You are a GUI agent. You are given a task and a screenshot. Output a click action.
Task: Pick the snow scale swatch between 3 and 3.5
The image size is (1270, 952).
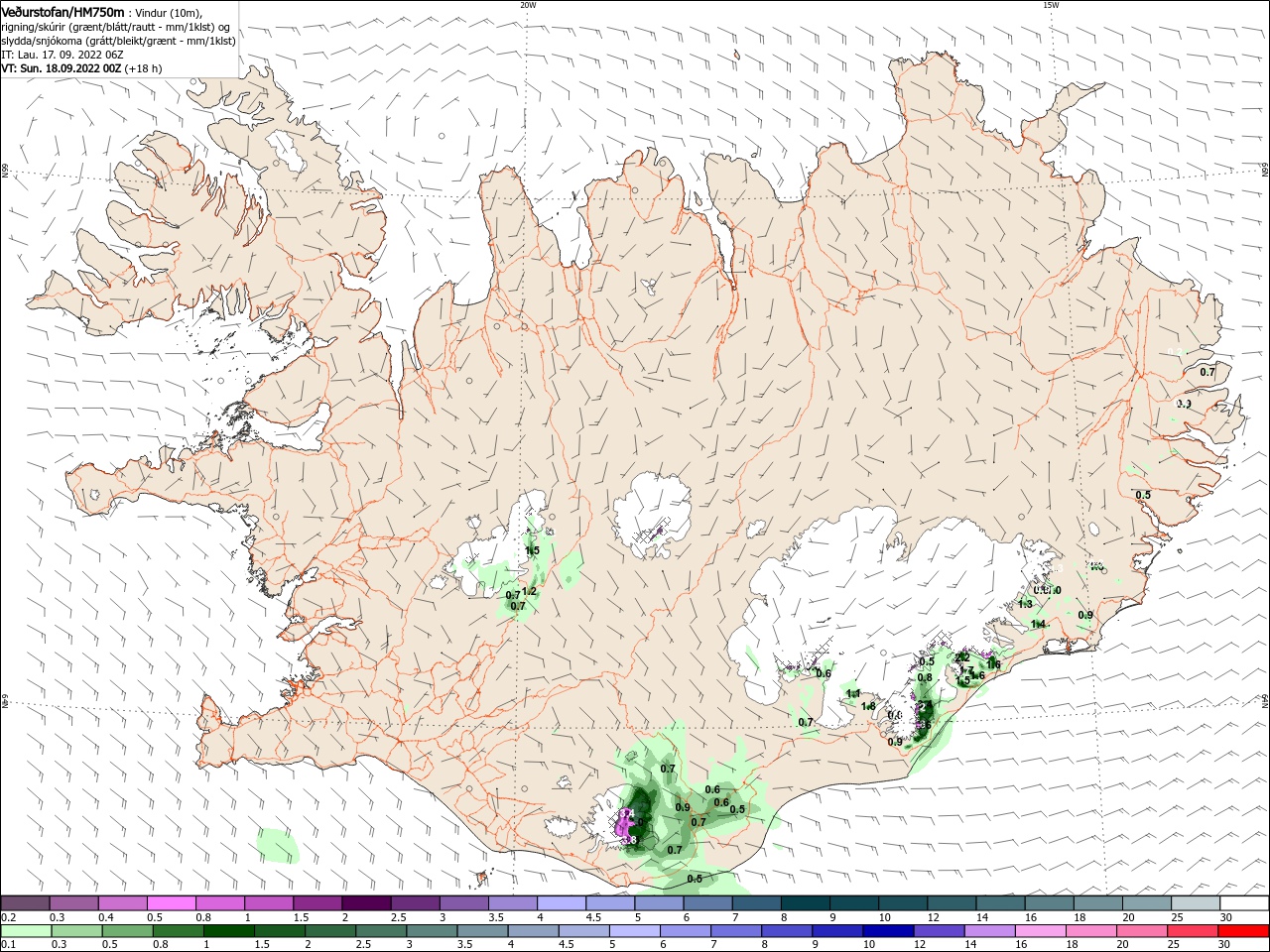pyautogui.click(x=464, y=902)
